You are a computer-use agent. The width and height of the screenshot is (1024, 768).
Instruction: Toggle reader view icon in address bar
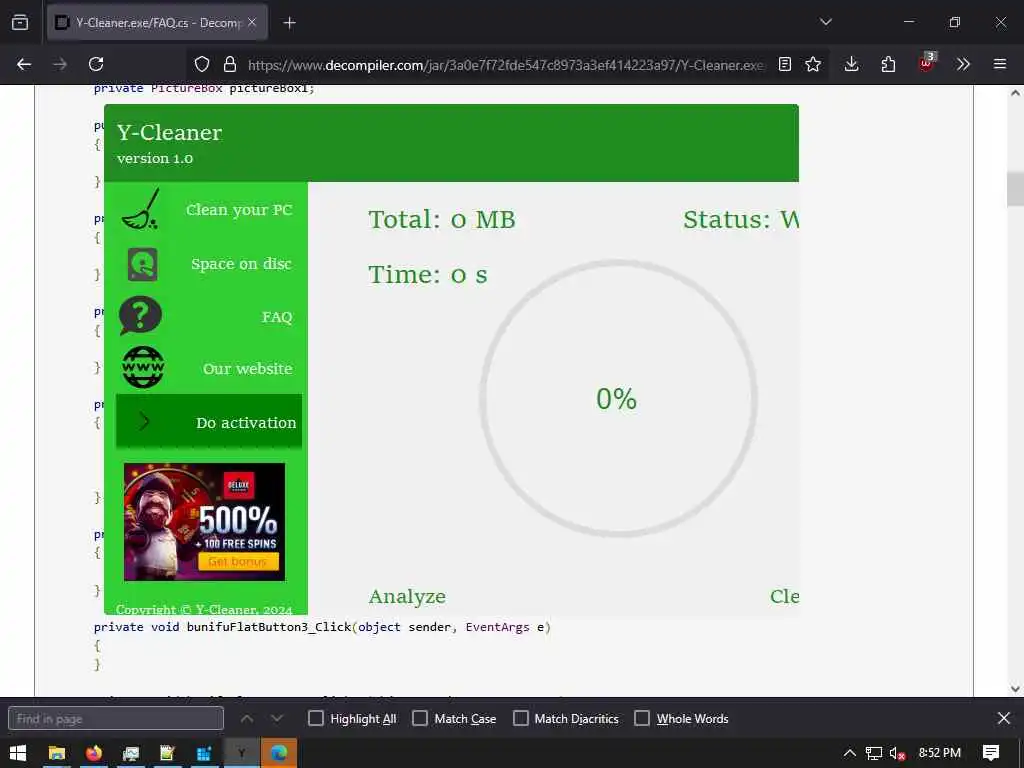785,64
